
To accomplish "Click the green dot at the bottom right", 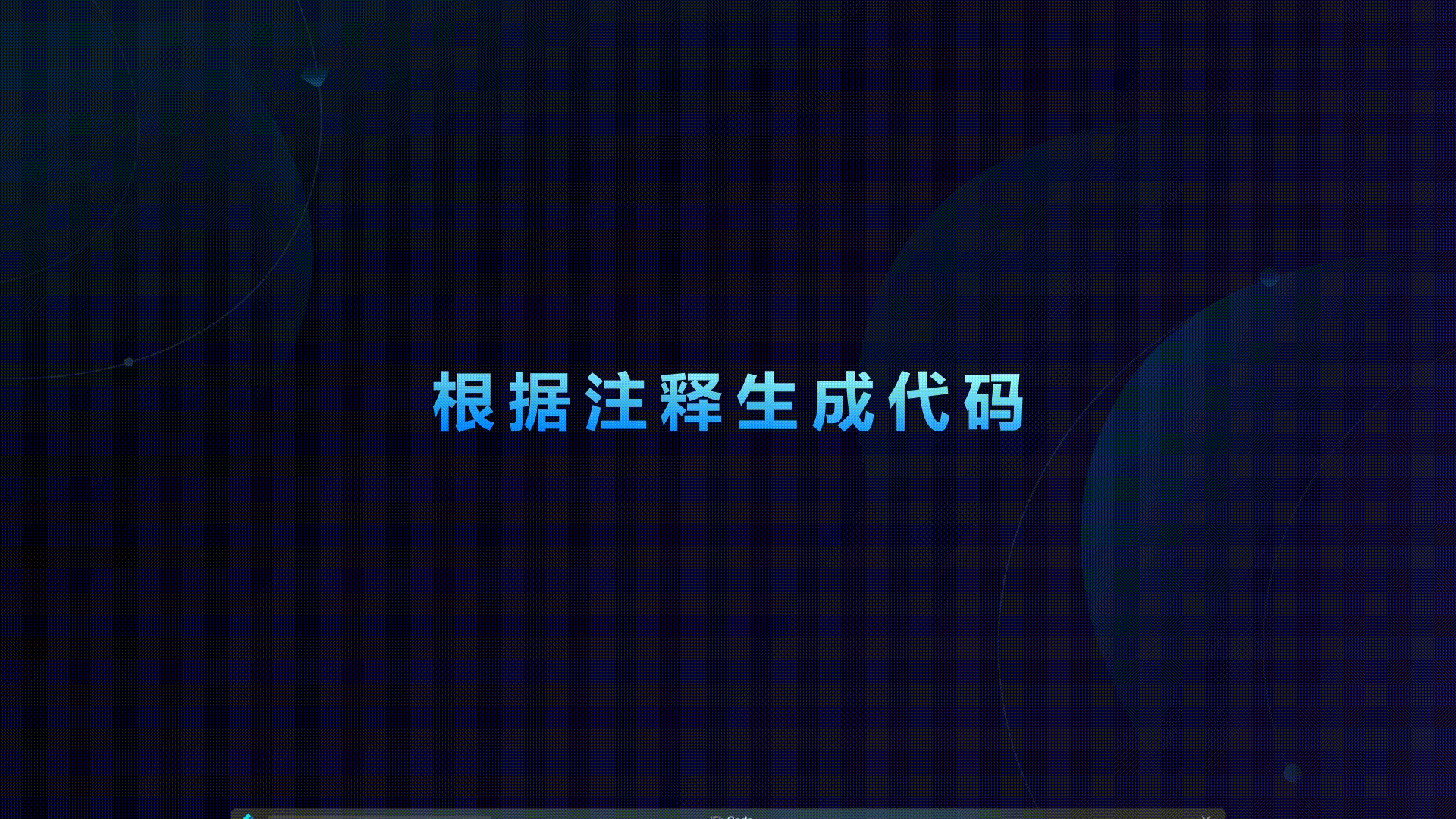I will [x=1292, y=773].
